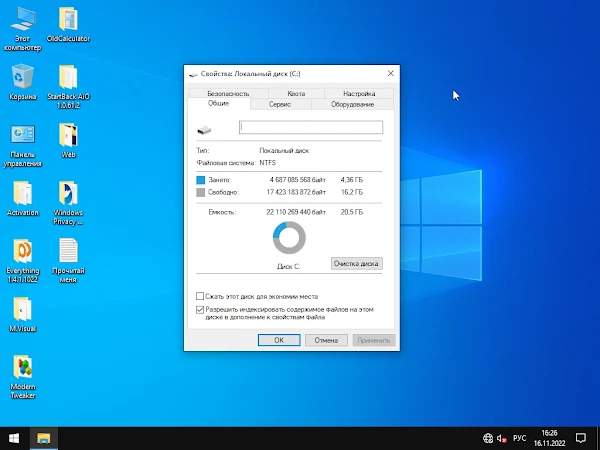The height and width of the screenshot is (450, 600).
Task: Switch to the Безопасность tab
Action: point(228,93)
